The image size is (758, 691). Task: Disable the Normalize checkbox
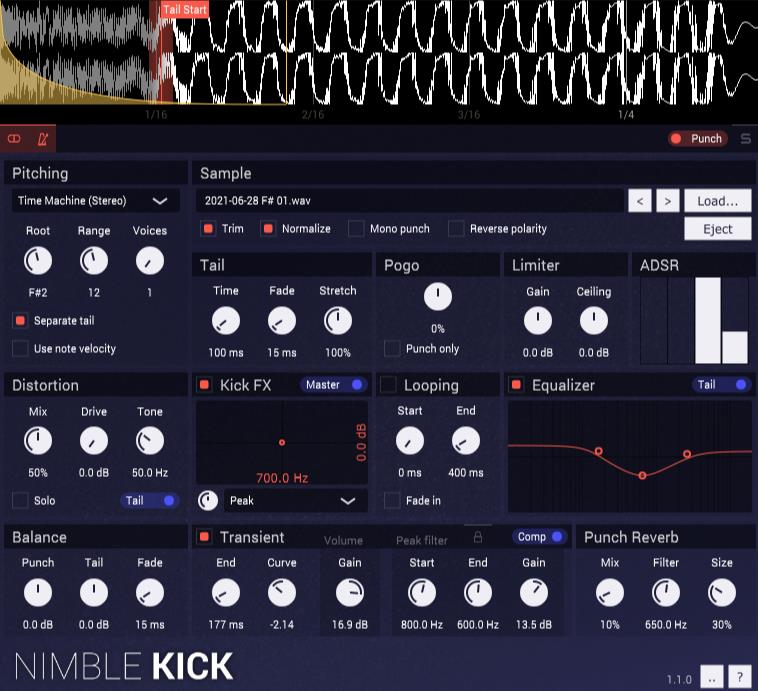click(x=268, y=229)
